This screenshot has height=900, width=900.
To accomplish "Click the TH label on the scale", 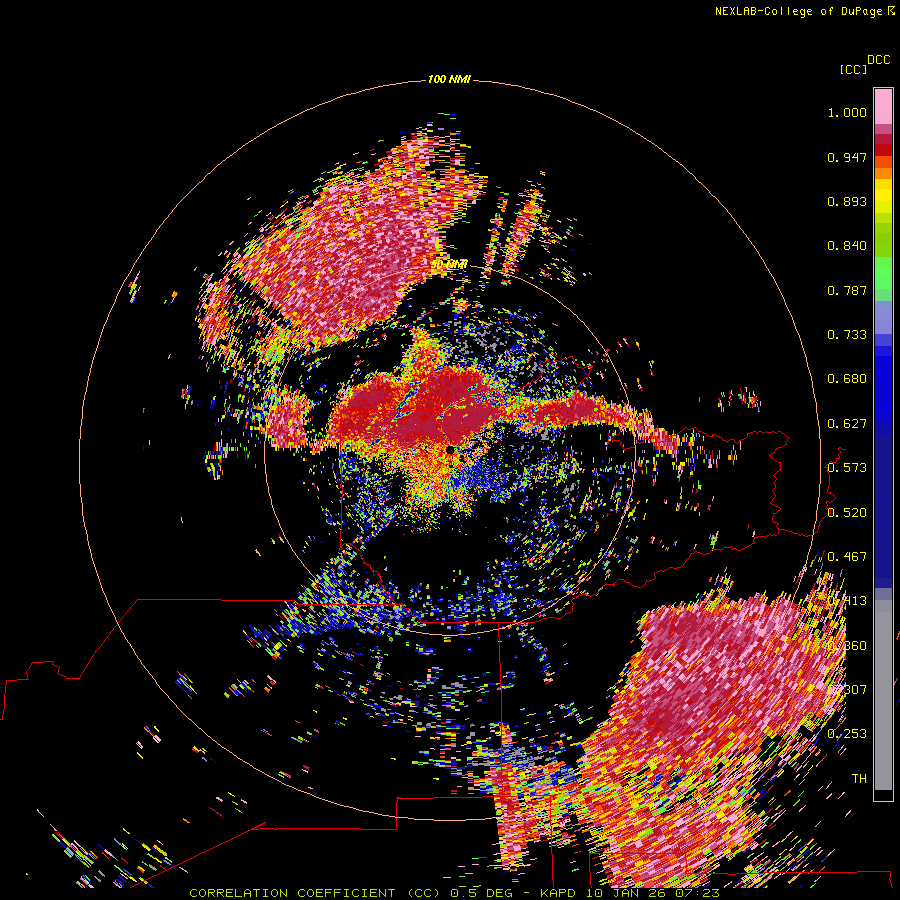I will pos(859,778).
